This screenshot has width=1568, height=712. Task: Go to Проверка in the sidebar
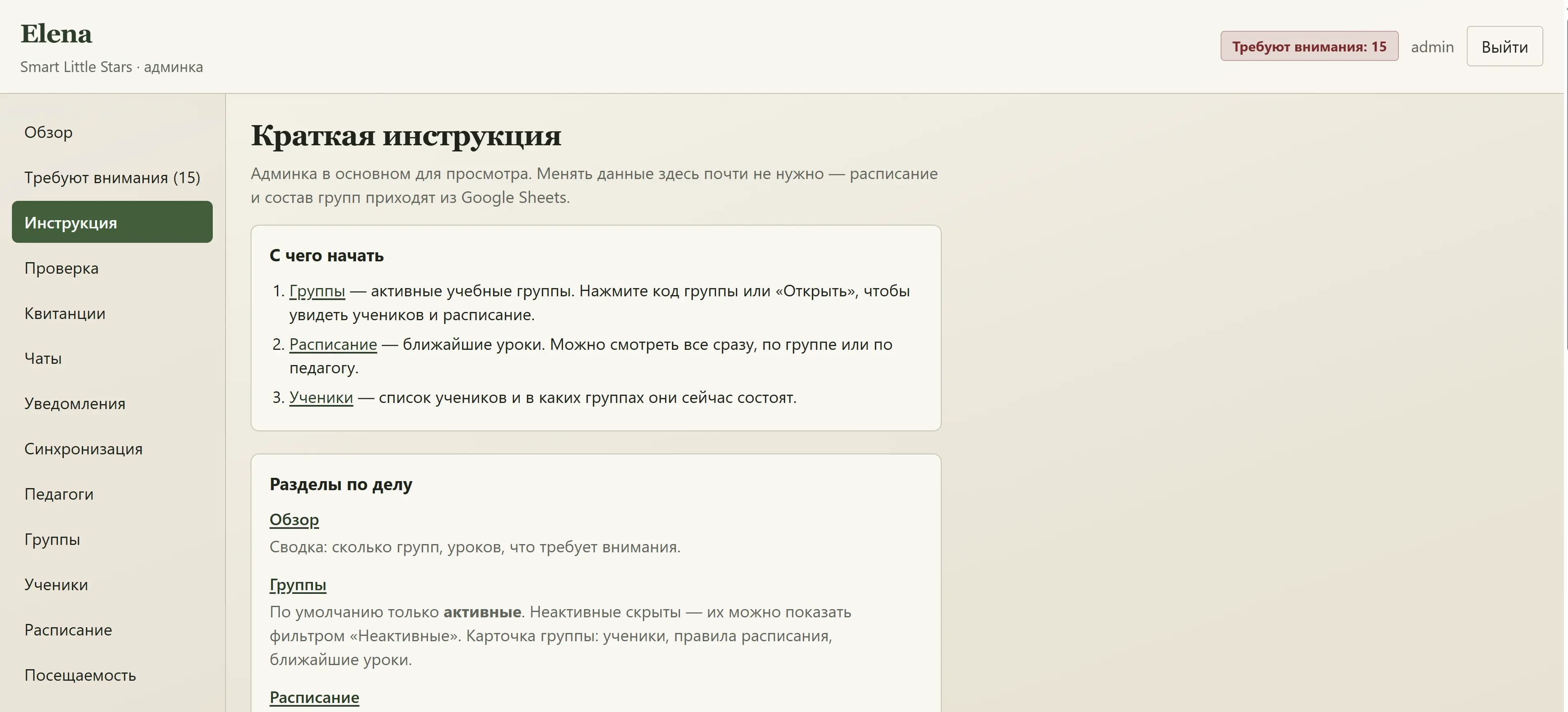pyautogui.click(x=112, y=268)
